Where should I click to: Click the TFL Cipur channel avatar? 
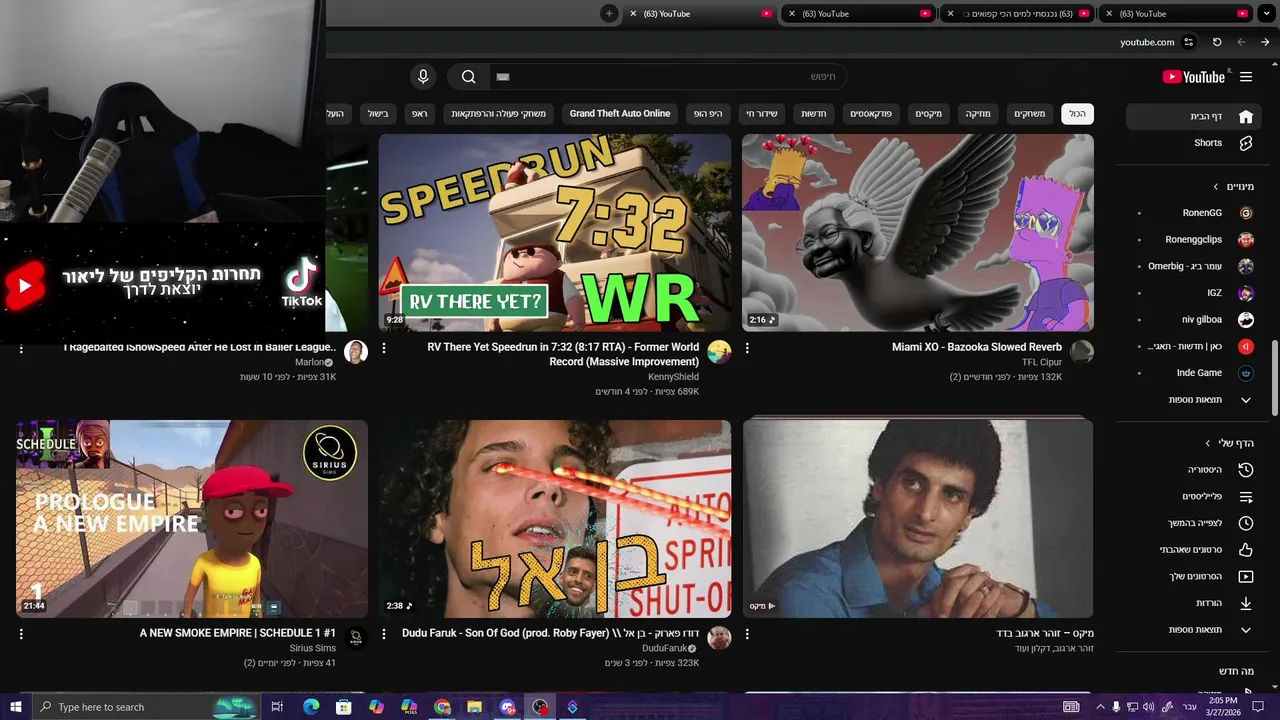1082,352
